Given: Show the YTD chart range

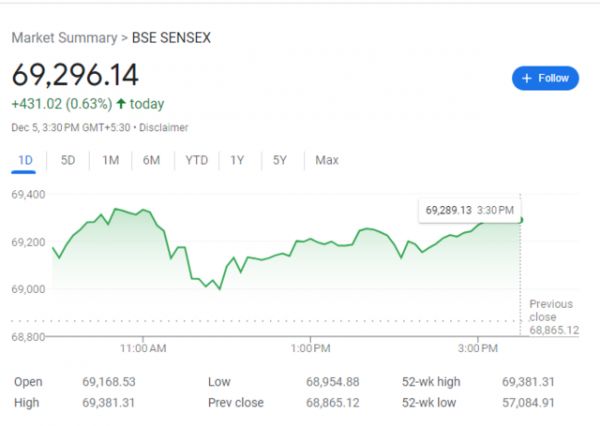Looking at the screenshot, I should [196, 160].
